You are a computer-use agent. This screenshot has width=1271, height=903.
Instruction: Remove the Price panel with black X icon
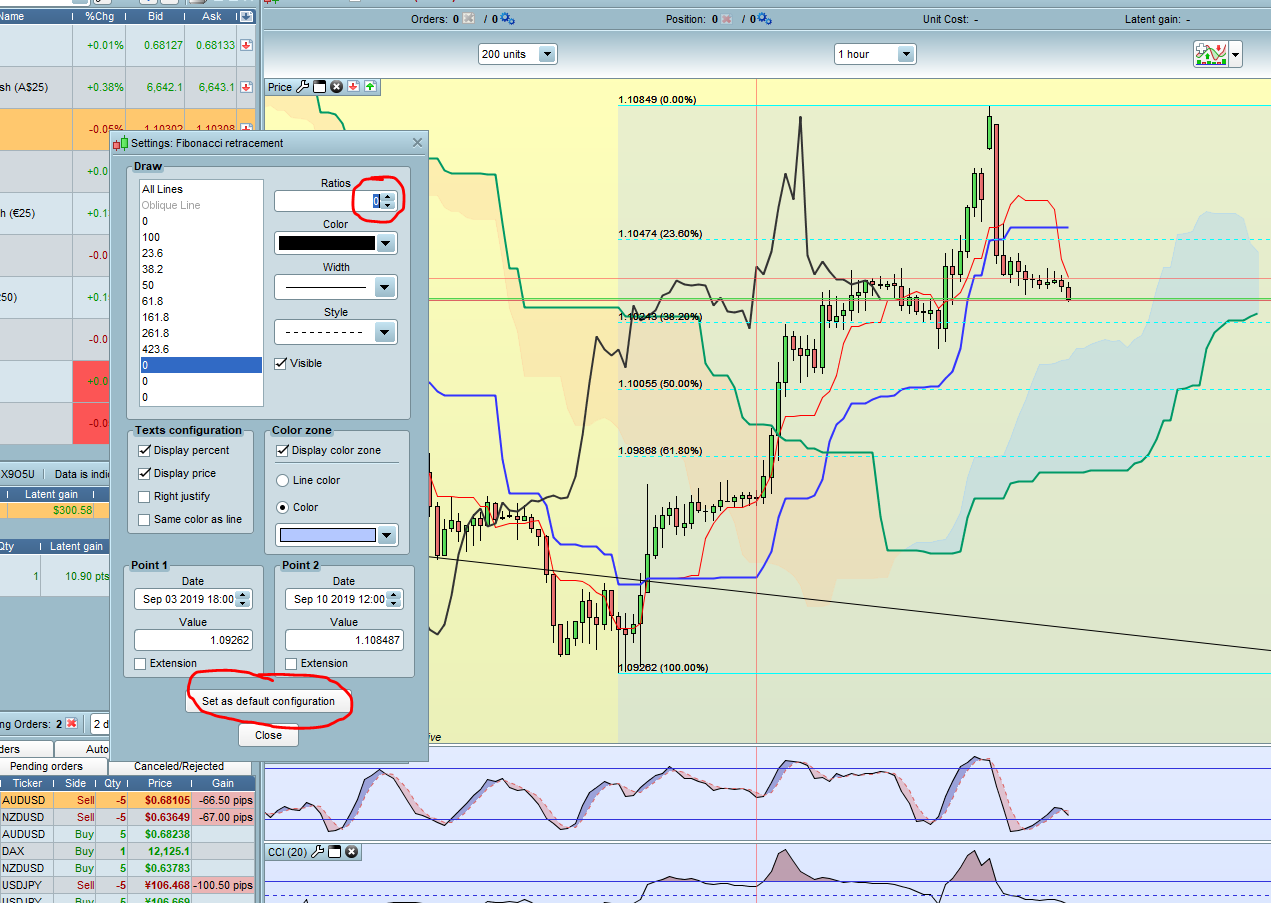pos(337,87)
